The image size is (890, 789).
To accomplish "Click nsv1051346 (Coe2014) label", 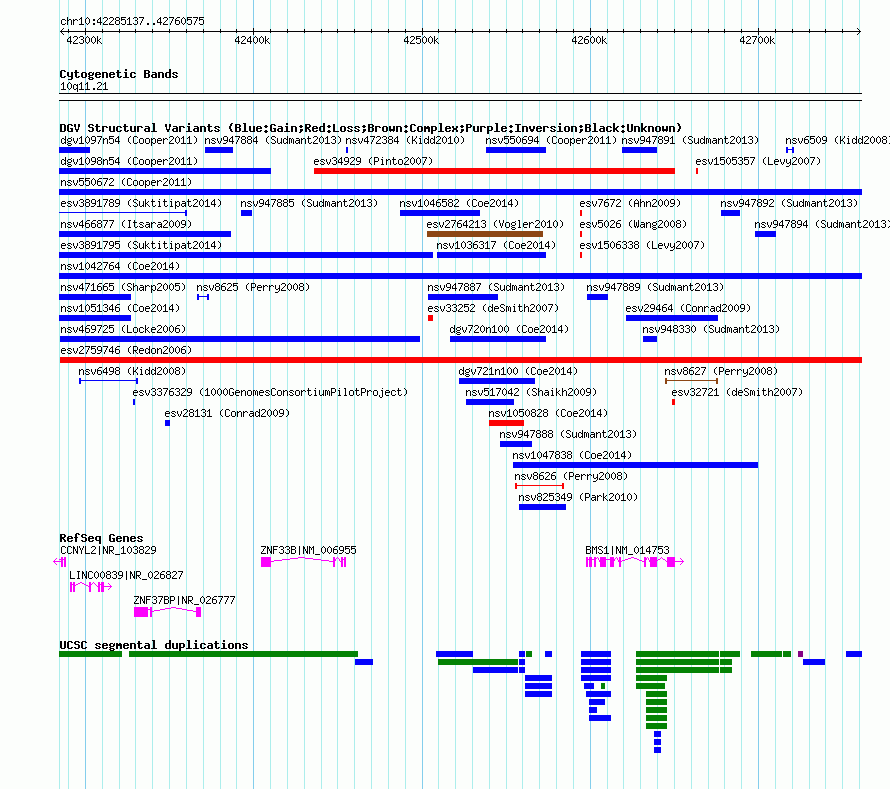I will (x=120, y=308).
